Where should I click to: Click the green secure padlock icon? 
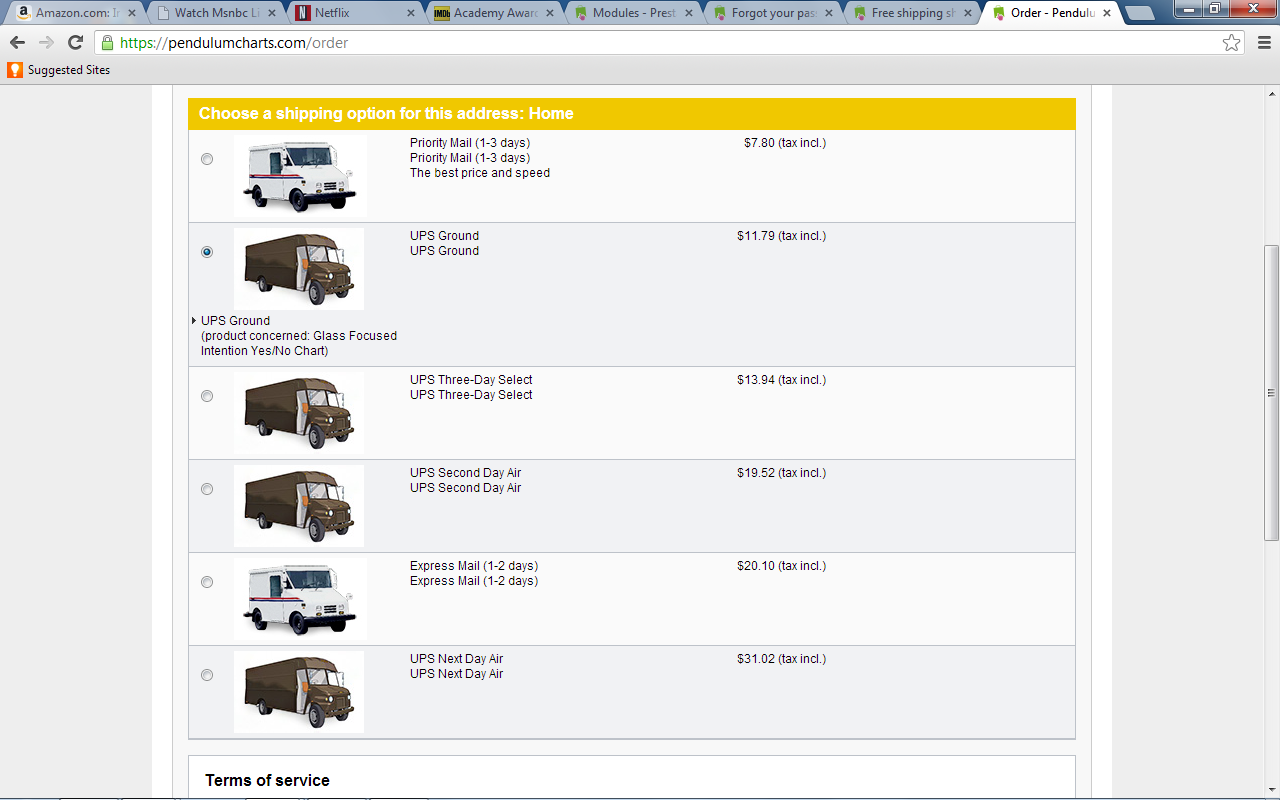coord(107,42)
